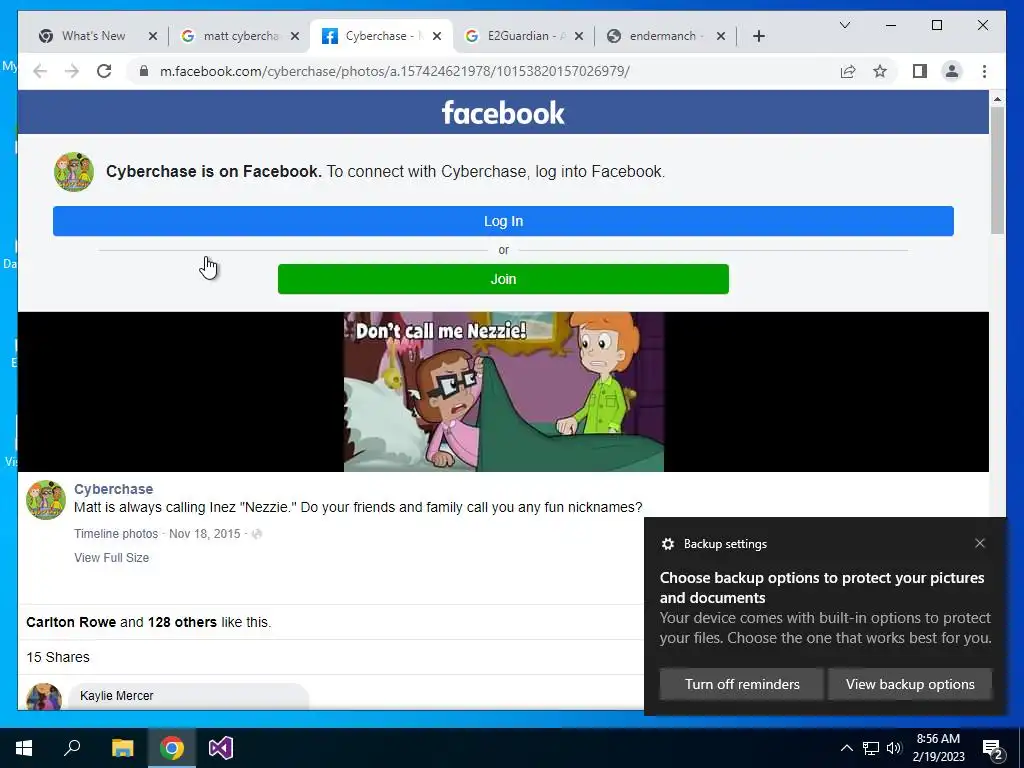The image size is (1024, 768).
Task: Click the Cyberchase avatar in login banner
Action: click(74, 172)
